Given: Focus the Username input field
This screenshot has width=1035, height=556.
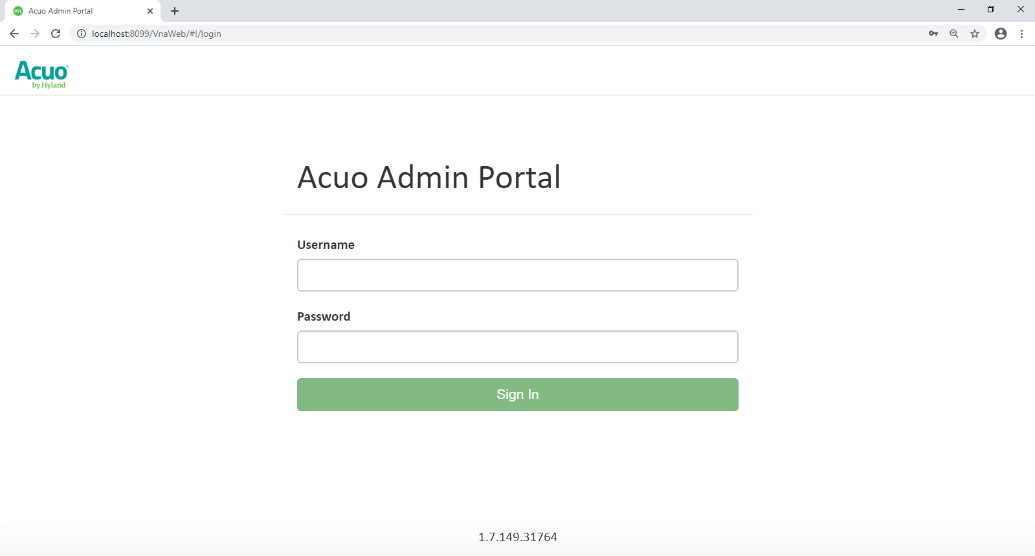Looking at the screenshot, I should (517, 275).
